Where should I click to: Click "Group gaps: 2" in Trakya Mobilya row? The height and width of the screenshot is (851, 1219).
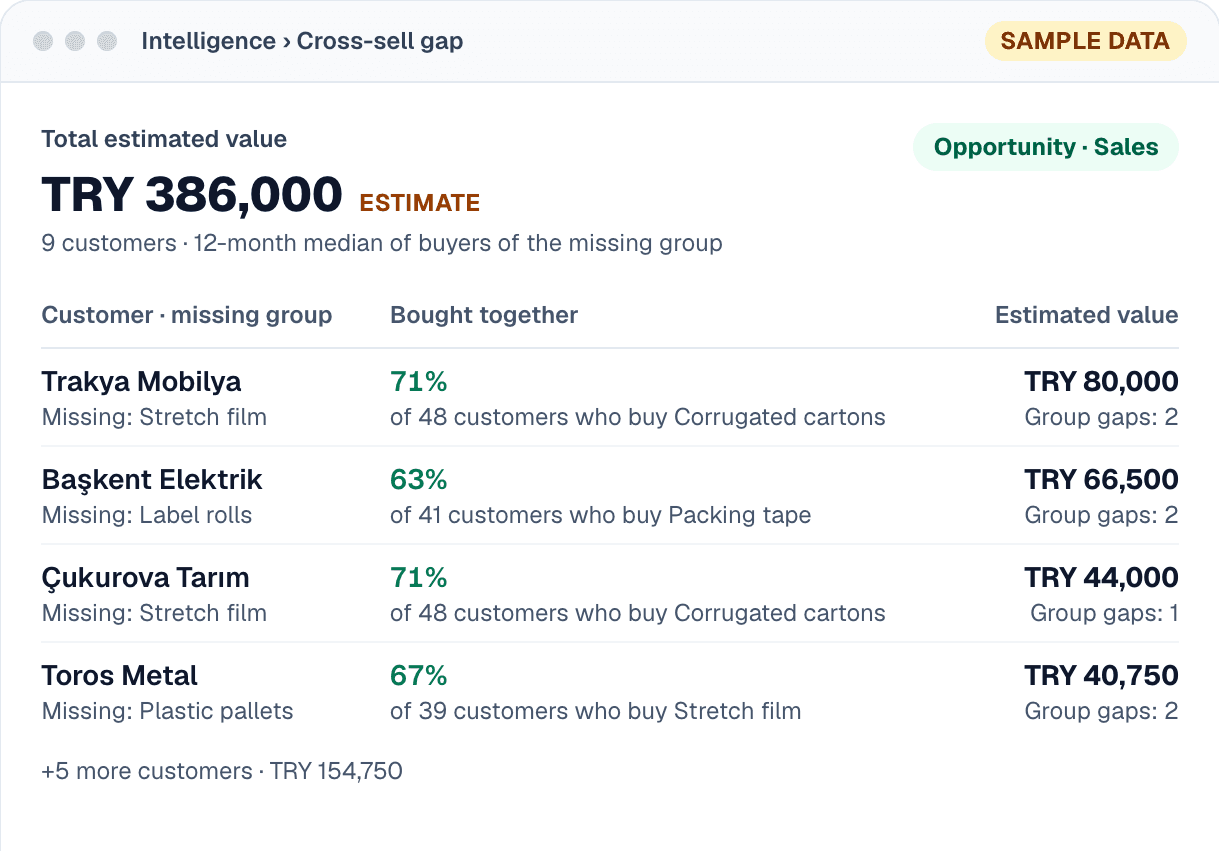(1102, 417)
